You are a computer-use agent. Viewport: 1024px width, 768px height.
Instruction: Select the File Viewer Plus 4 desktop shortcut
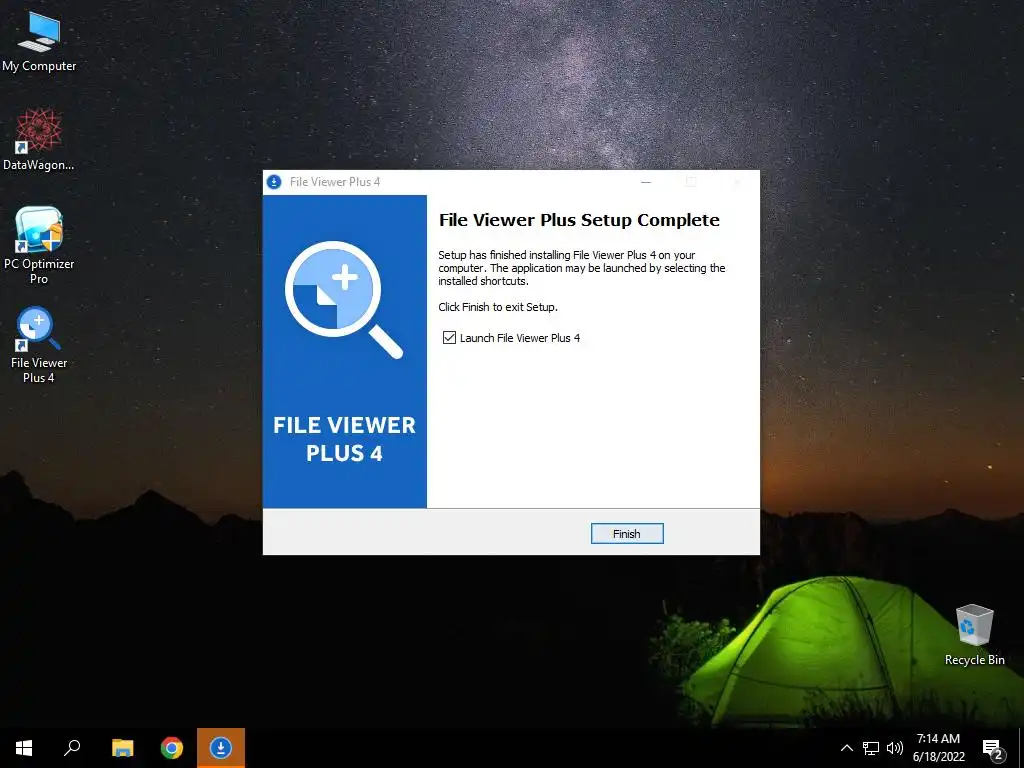(39, 345)
